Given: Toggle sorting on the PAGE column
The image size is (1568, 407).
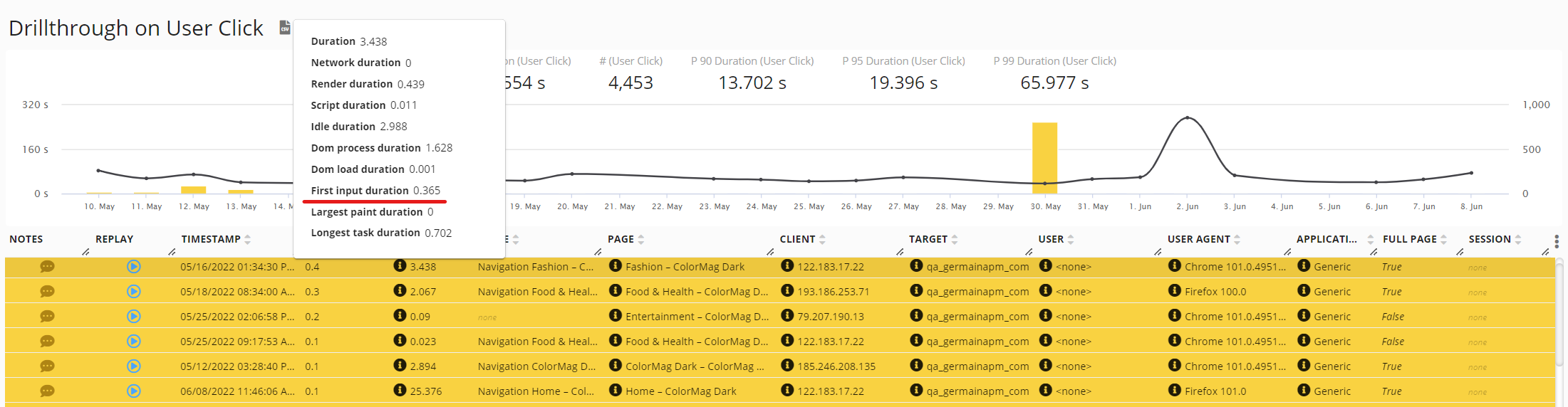Looking at the screenshot, I should point(641,240).
